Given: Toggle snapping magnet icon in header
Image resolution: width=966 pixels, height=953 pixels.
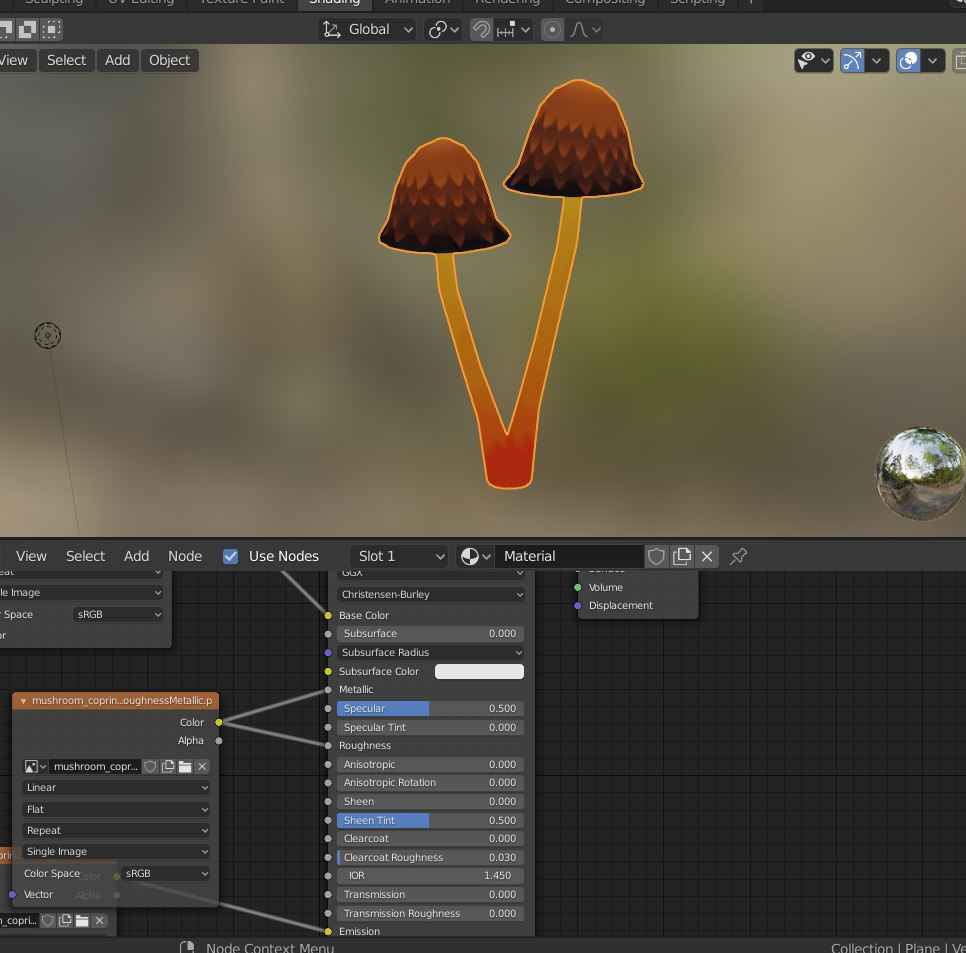Looking at the screenshot, I should 481,30.
